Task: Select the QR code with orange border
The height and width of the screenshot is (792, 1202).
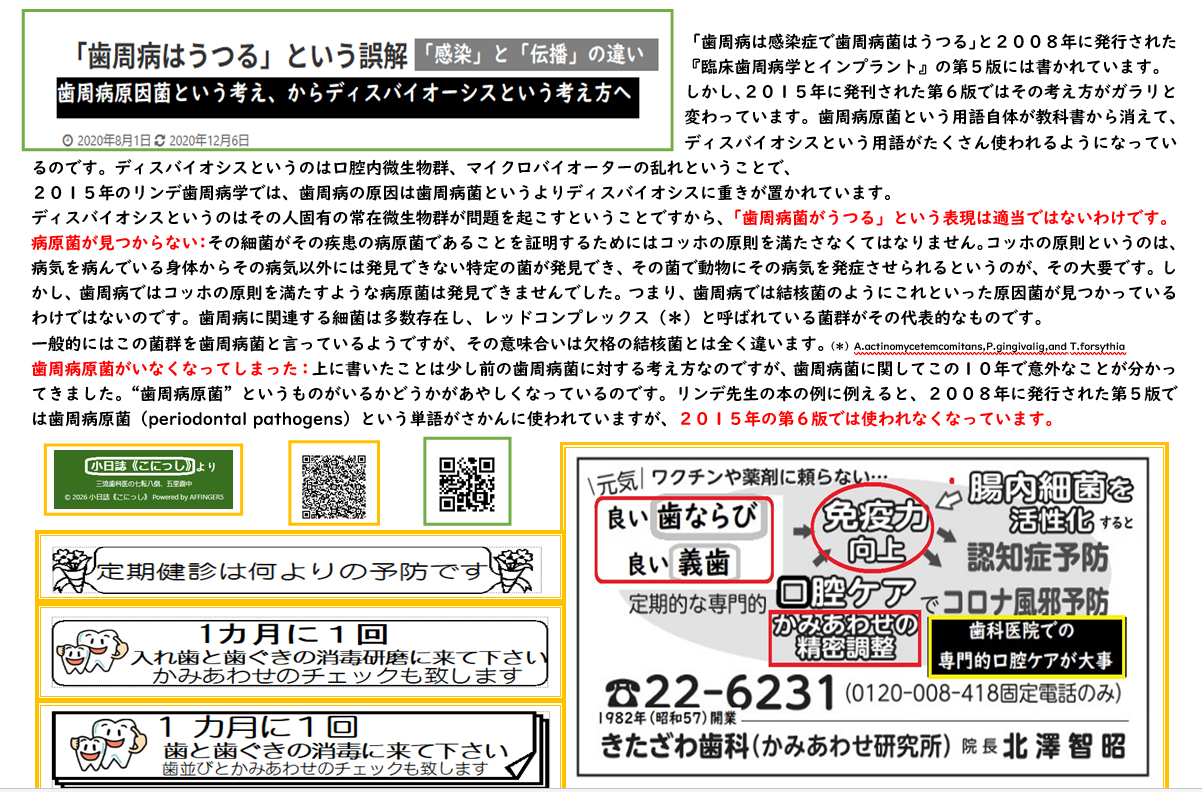Action: click(334, 483)
